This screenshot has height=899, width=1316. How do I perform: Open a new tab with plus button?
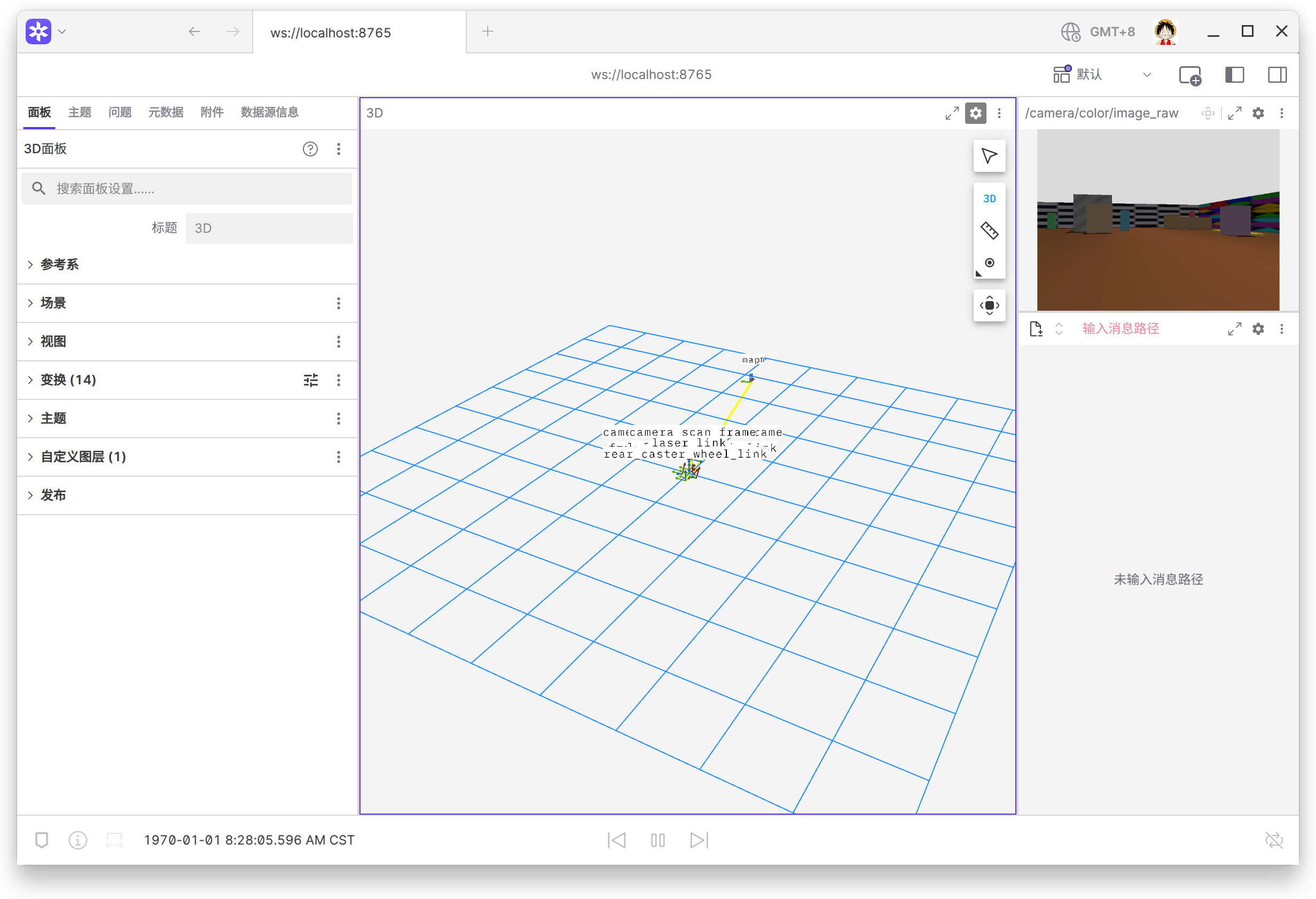488,31
